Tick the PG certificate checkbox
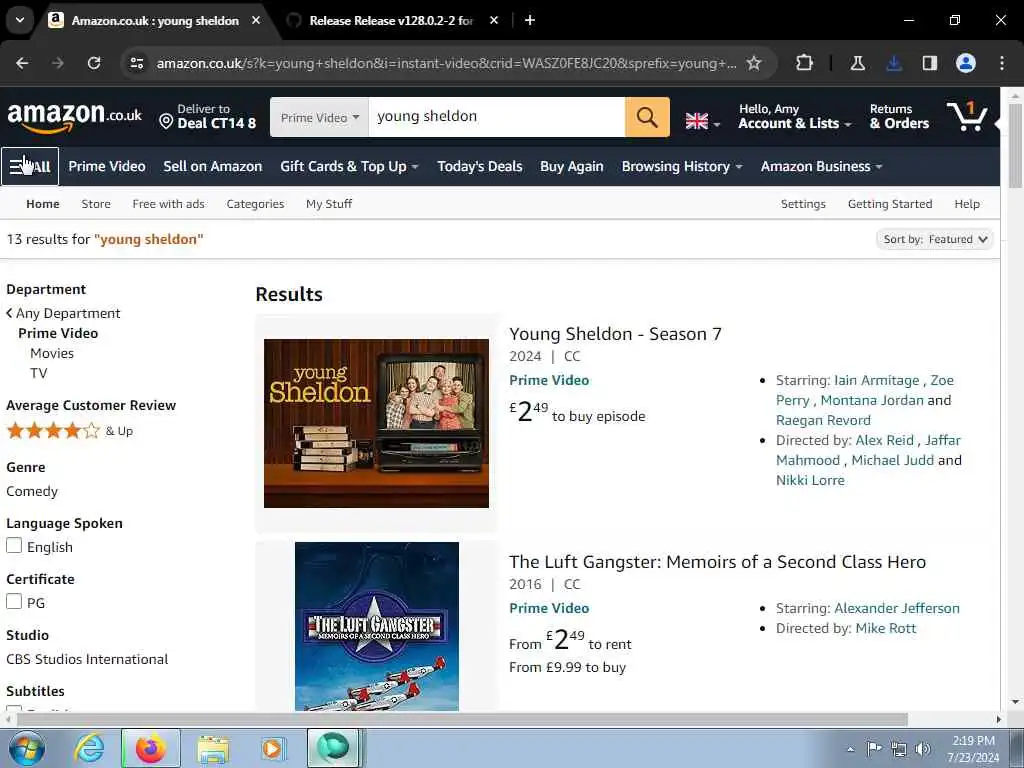Viewport: 1024px width, 768px height. coord(14,601)
